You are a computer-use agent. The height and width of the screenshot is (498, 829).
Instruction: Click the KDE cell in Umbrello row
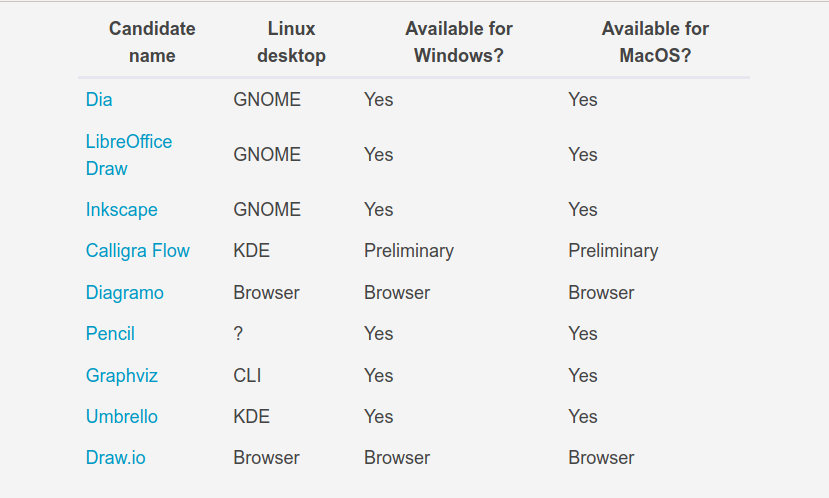(252, 417)
